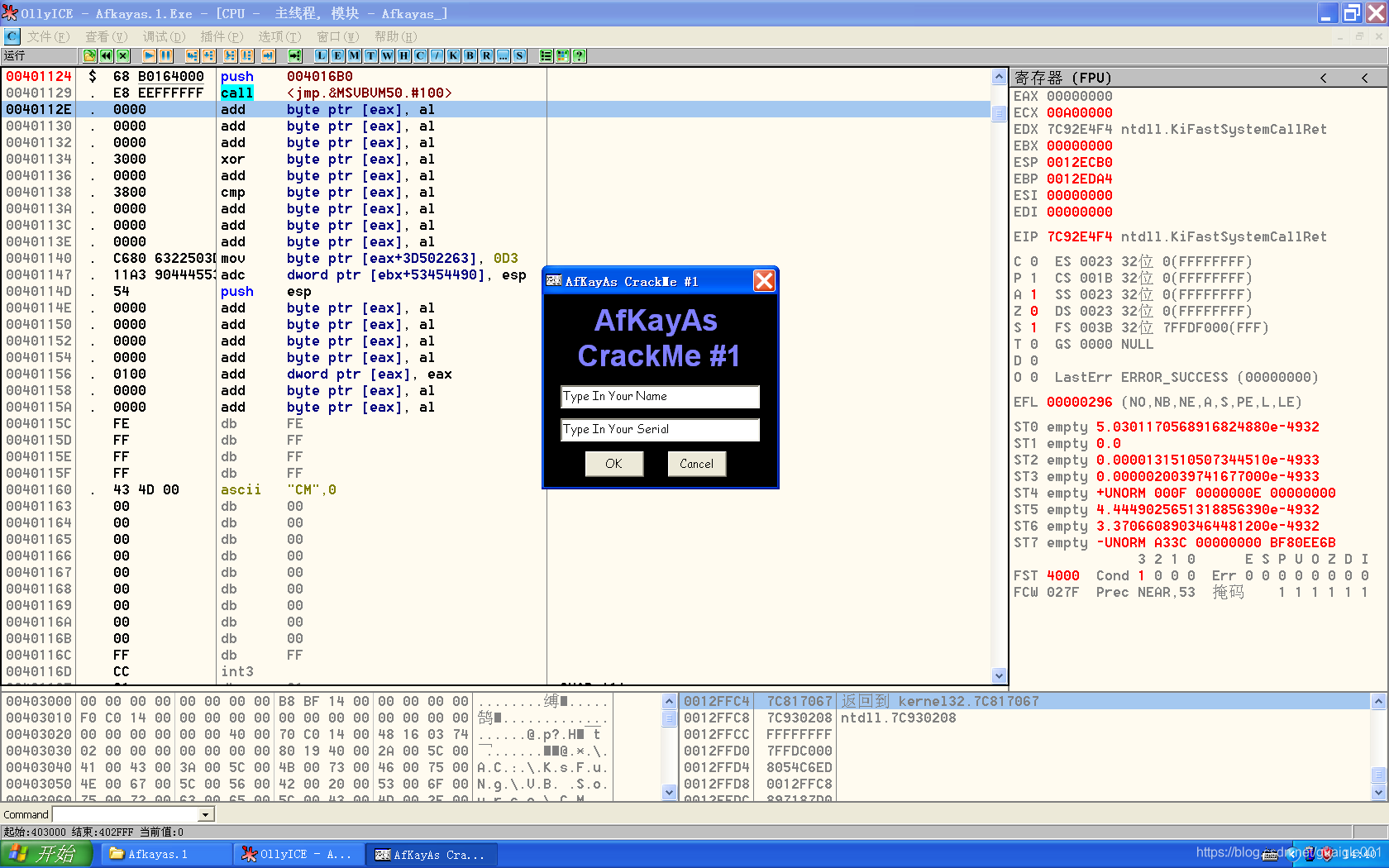Image resolution: width=1389 pixels, height=868 pixels.
Task: Open the Windows 开始 Start button
Action: coord(45,854)
